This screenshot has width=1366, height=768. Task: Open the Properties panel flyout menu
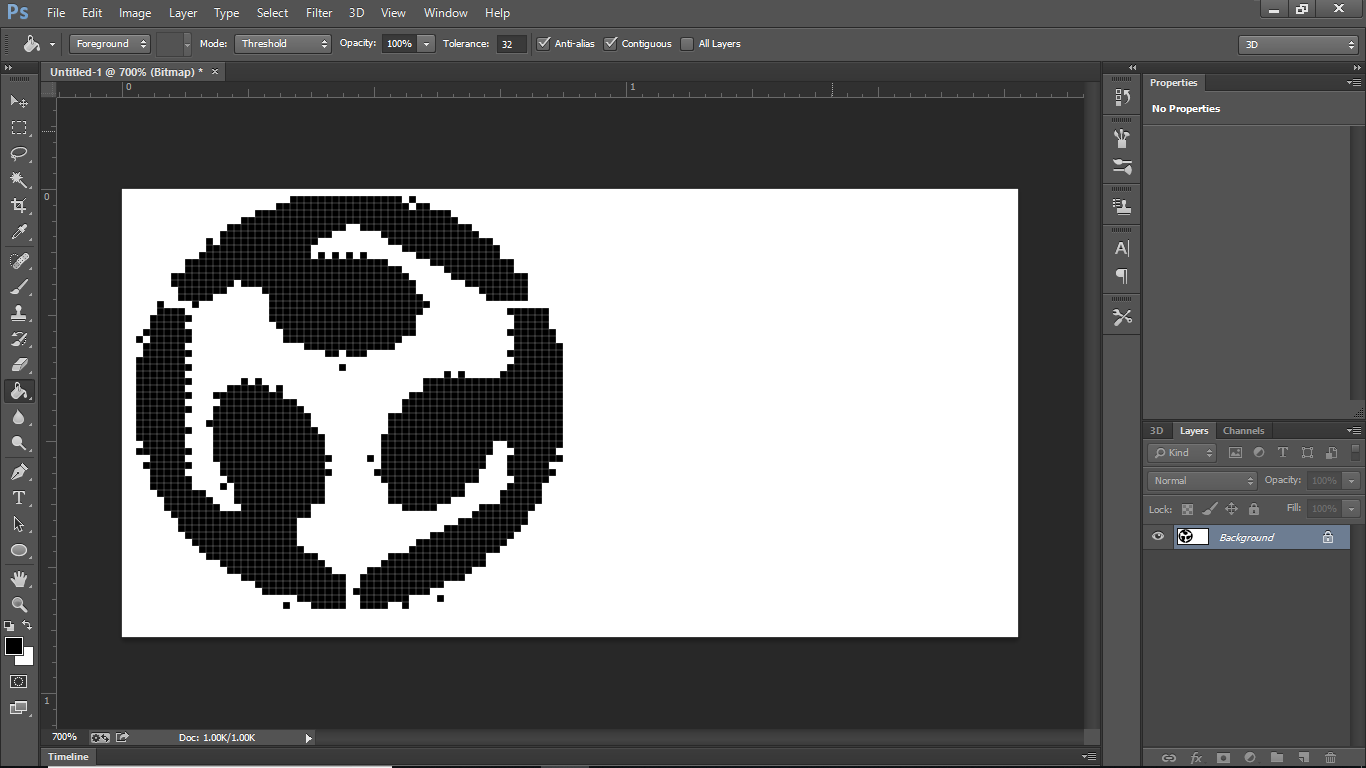tap(1354, 82)
